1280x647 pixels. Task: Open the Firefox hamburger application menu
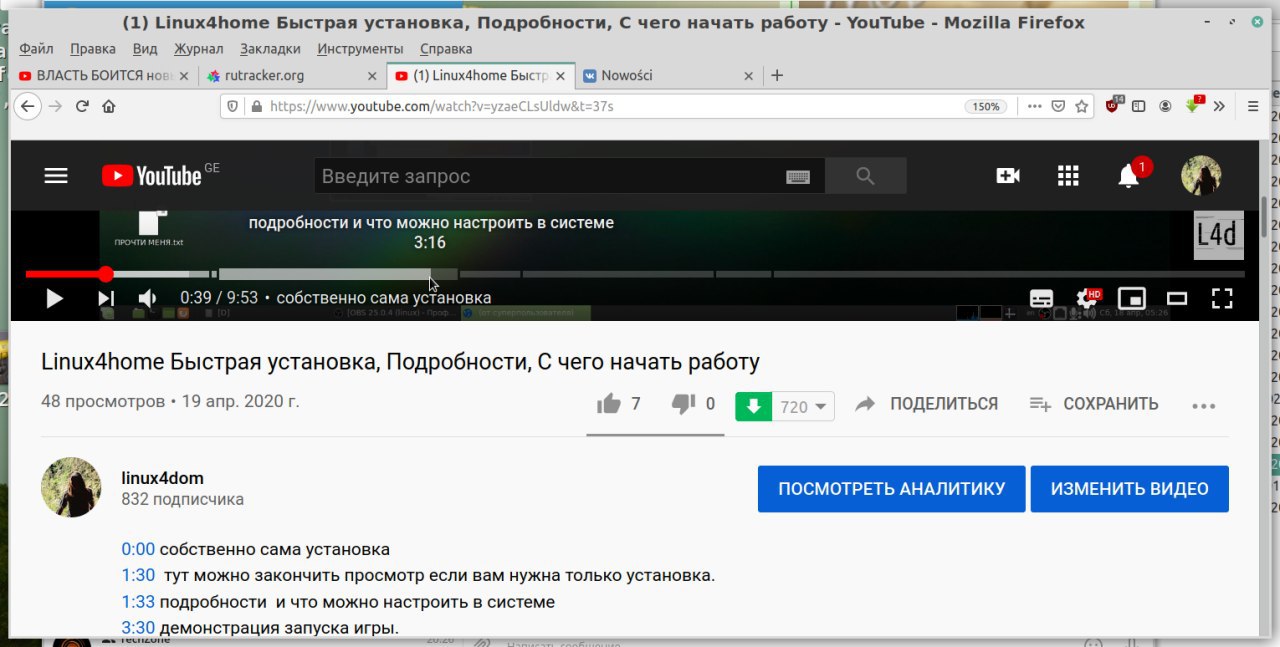(x=1253, y=106)
